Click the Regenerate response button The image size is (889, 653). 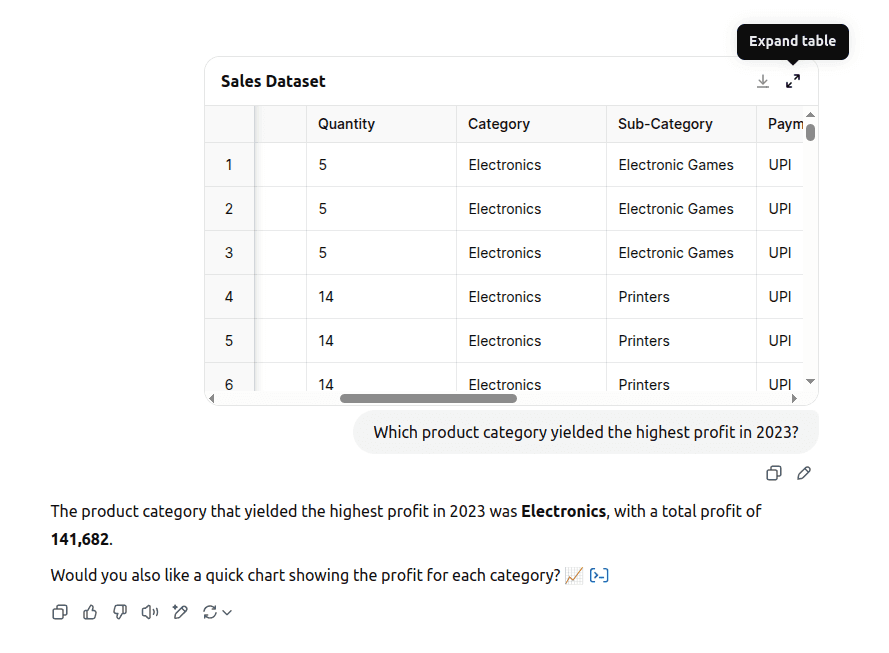(210, 612)
